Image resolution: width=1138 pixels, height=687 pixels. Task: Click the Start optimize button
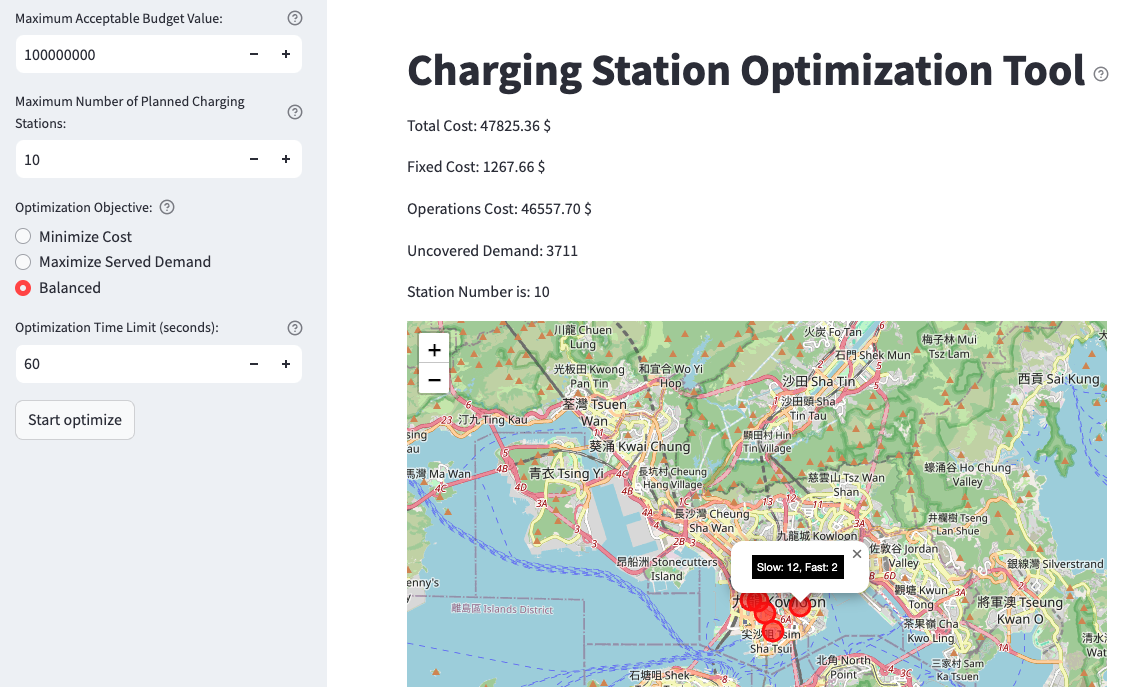coord(75,420)
